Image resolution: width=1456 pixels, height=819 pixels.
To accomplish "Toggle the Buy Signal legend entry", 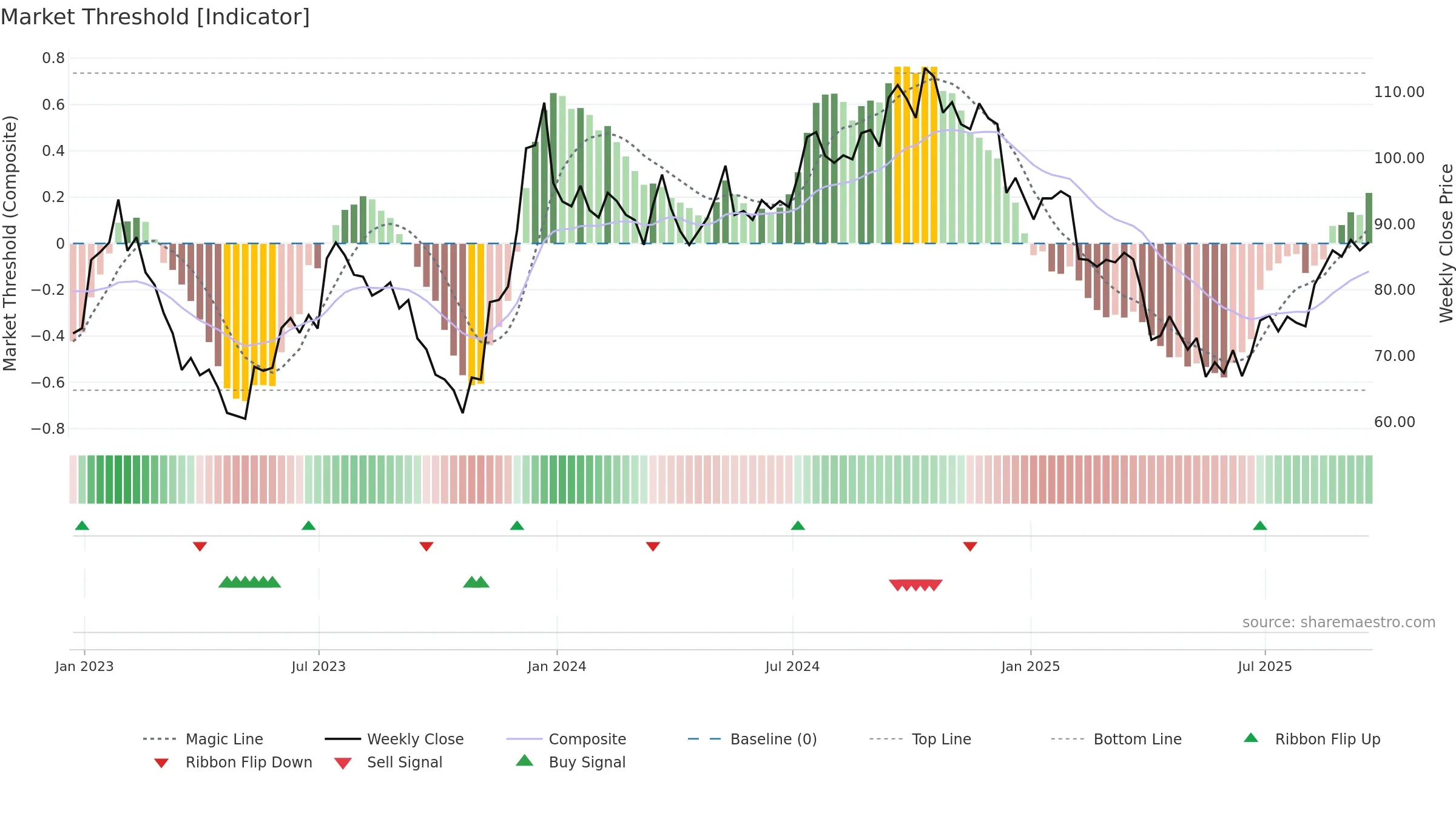I will click(570, 762).
